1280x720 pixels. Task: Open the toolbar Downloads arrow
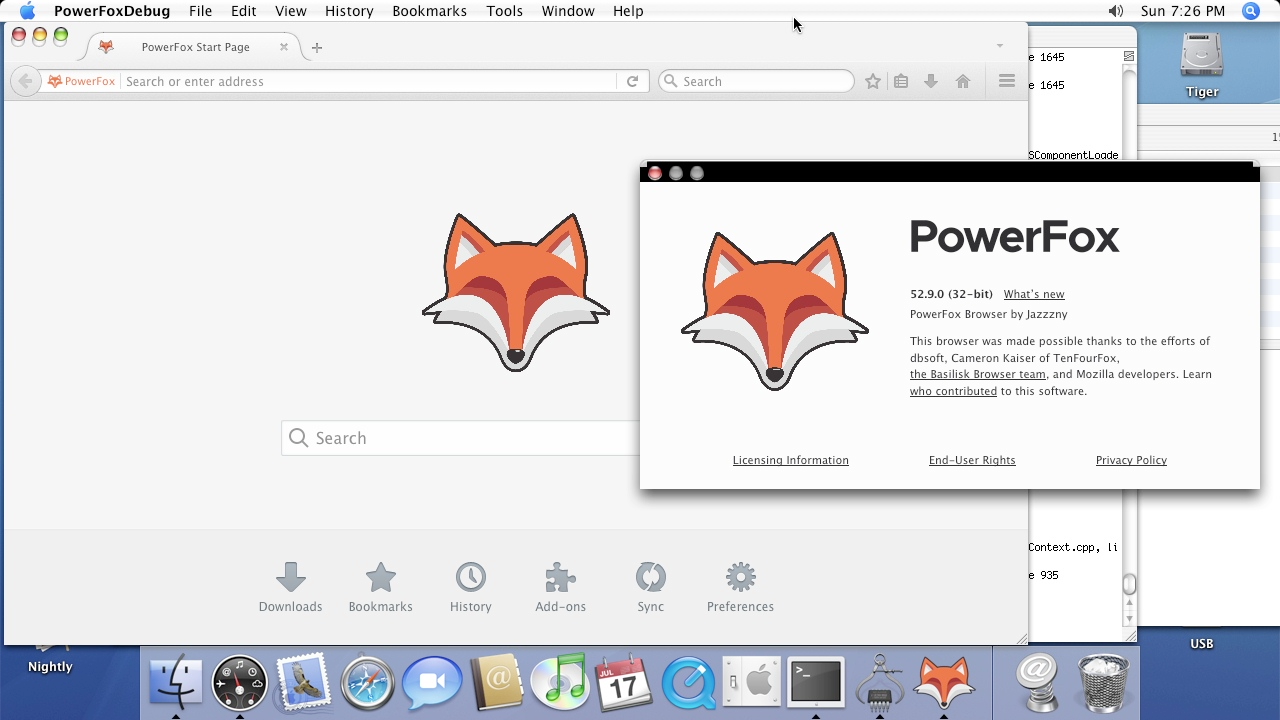click(931, 81)
